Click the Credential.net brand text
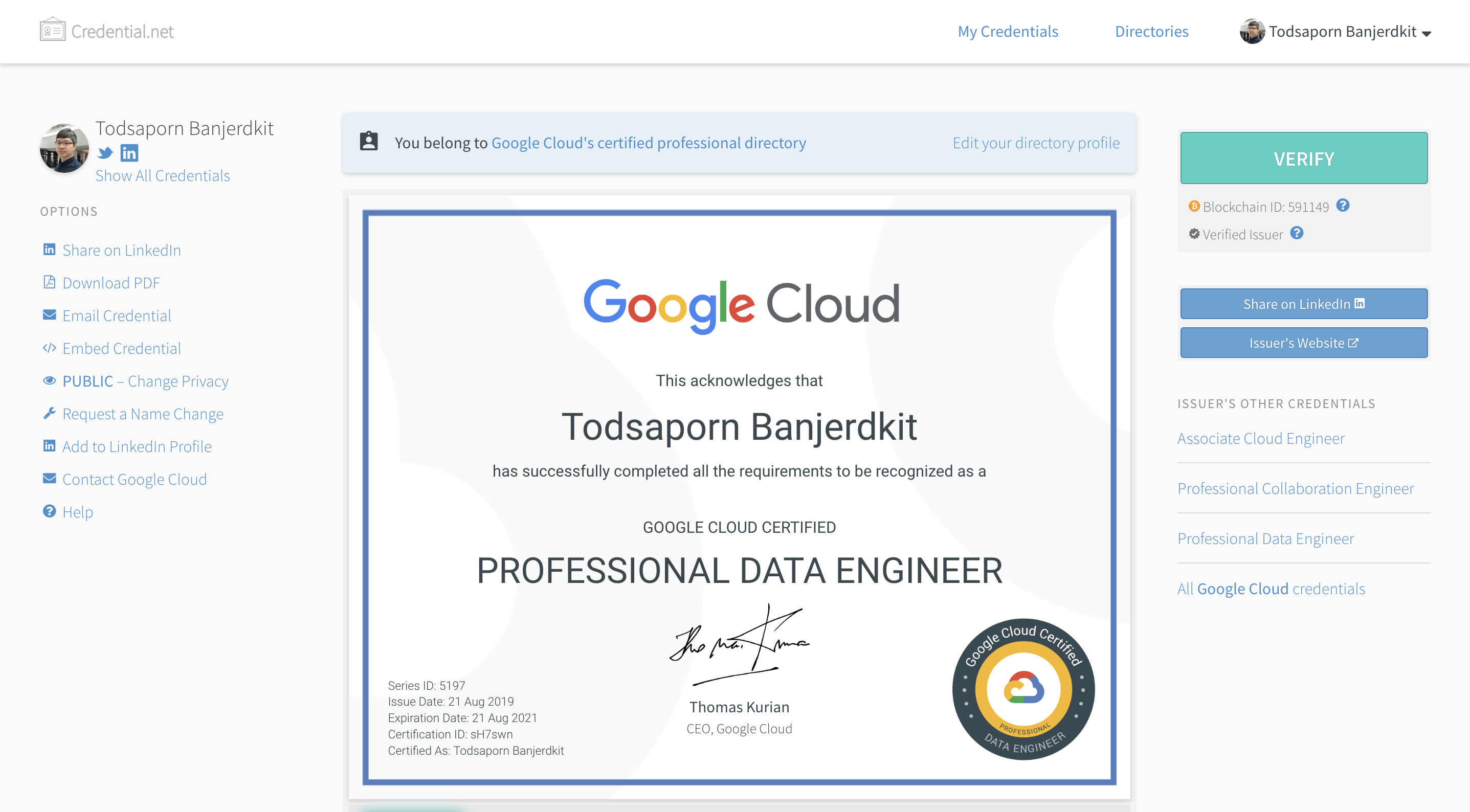Viewport: 1470px width, 812px height. tap(122, 31)
